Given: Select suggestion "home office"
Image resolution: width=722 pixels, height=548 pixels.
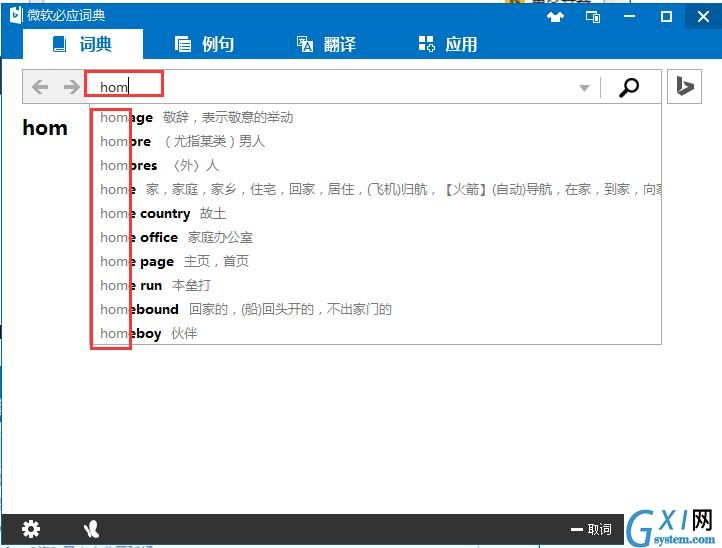Looking at the screenshot, I should pyautogui.click(x=376, y=237).
